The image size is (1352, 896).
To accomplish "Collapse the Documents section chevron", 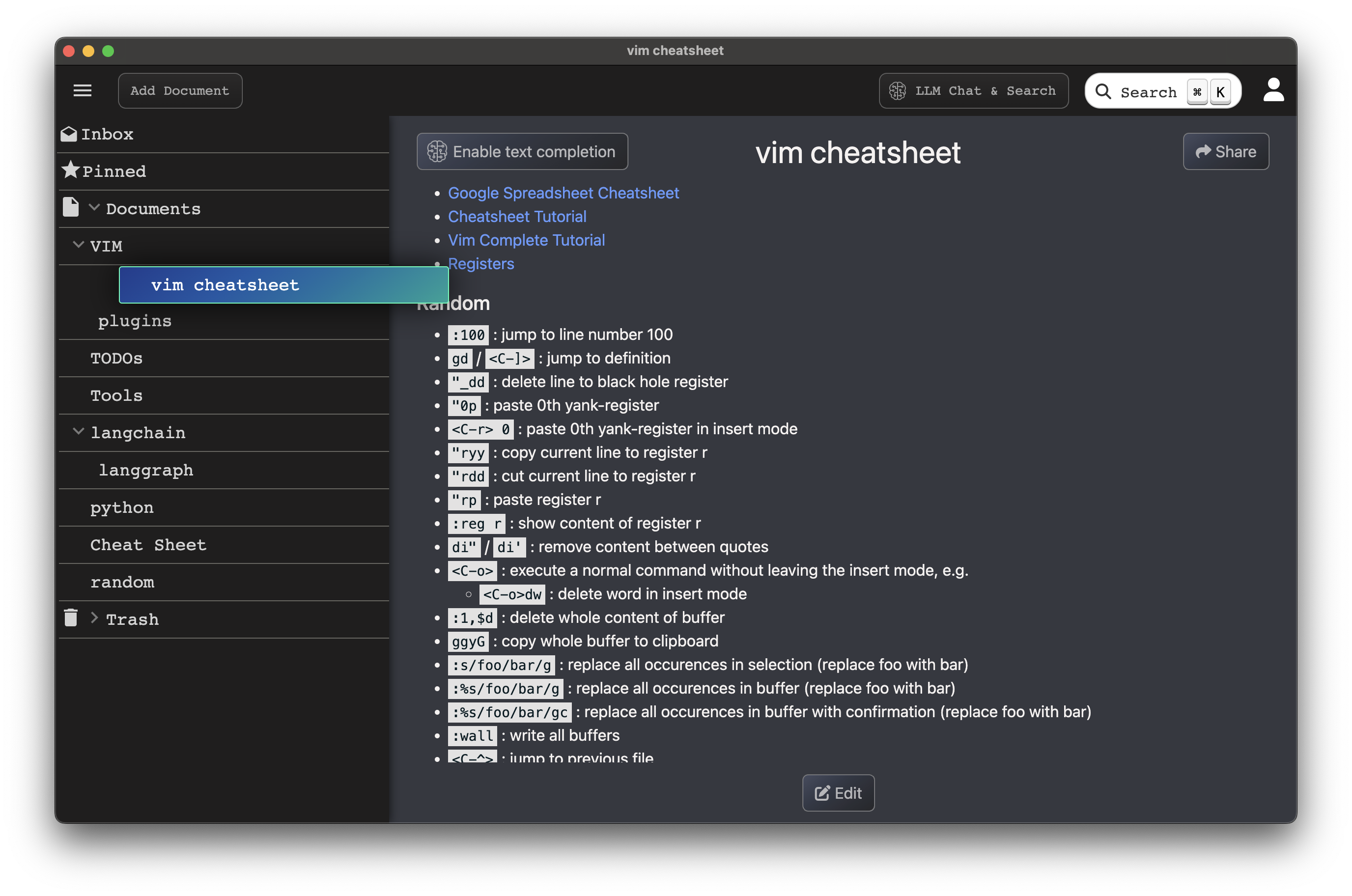I will [x=94, y=207].
